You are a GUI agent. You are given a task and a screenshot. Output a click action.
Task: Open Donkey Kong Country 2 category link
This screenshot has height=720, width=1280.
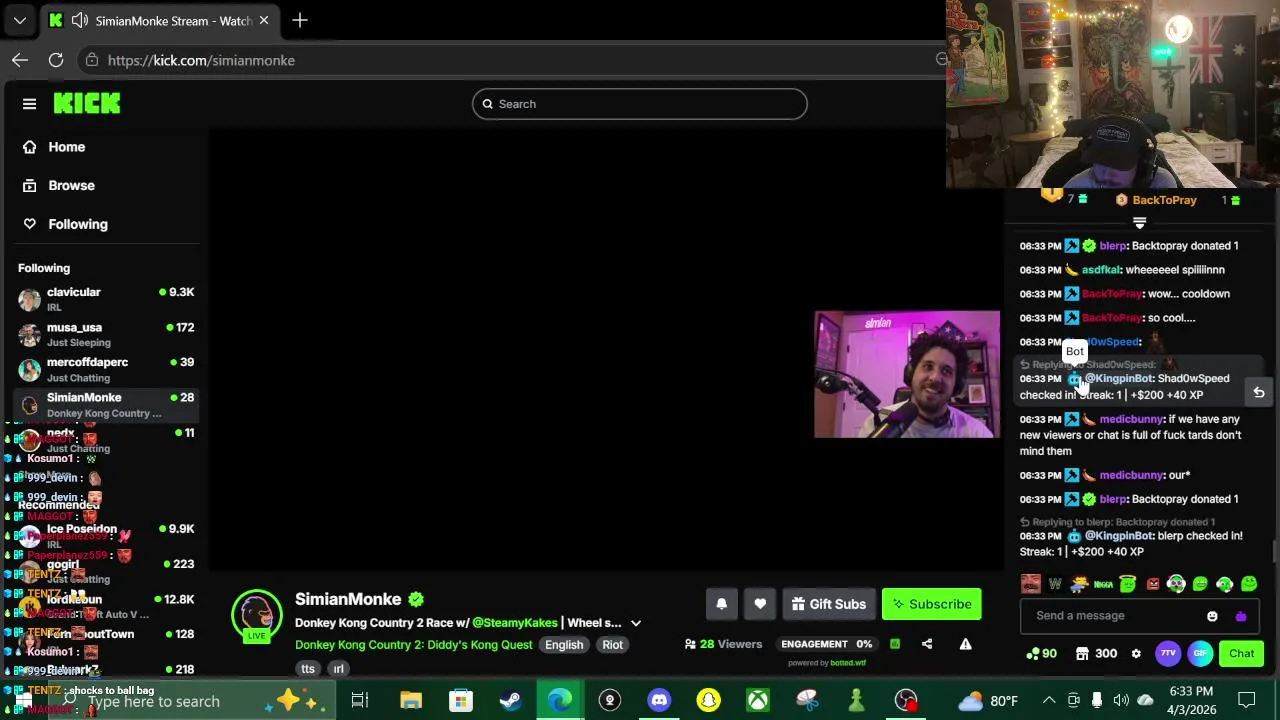pos(413,645)
